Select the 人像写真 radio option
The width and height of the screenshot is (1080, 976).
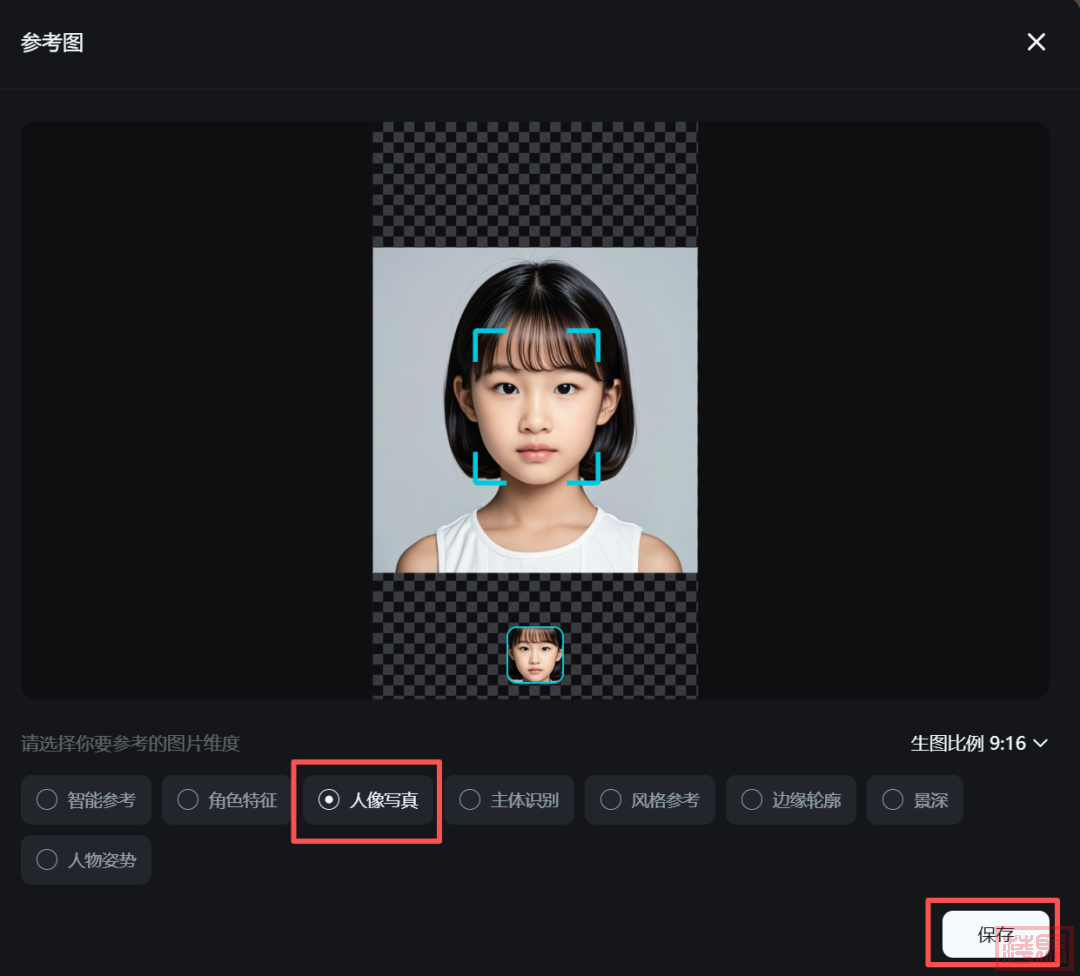click(x=368, y=800)
